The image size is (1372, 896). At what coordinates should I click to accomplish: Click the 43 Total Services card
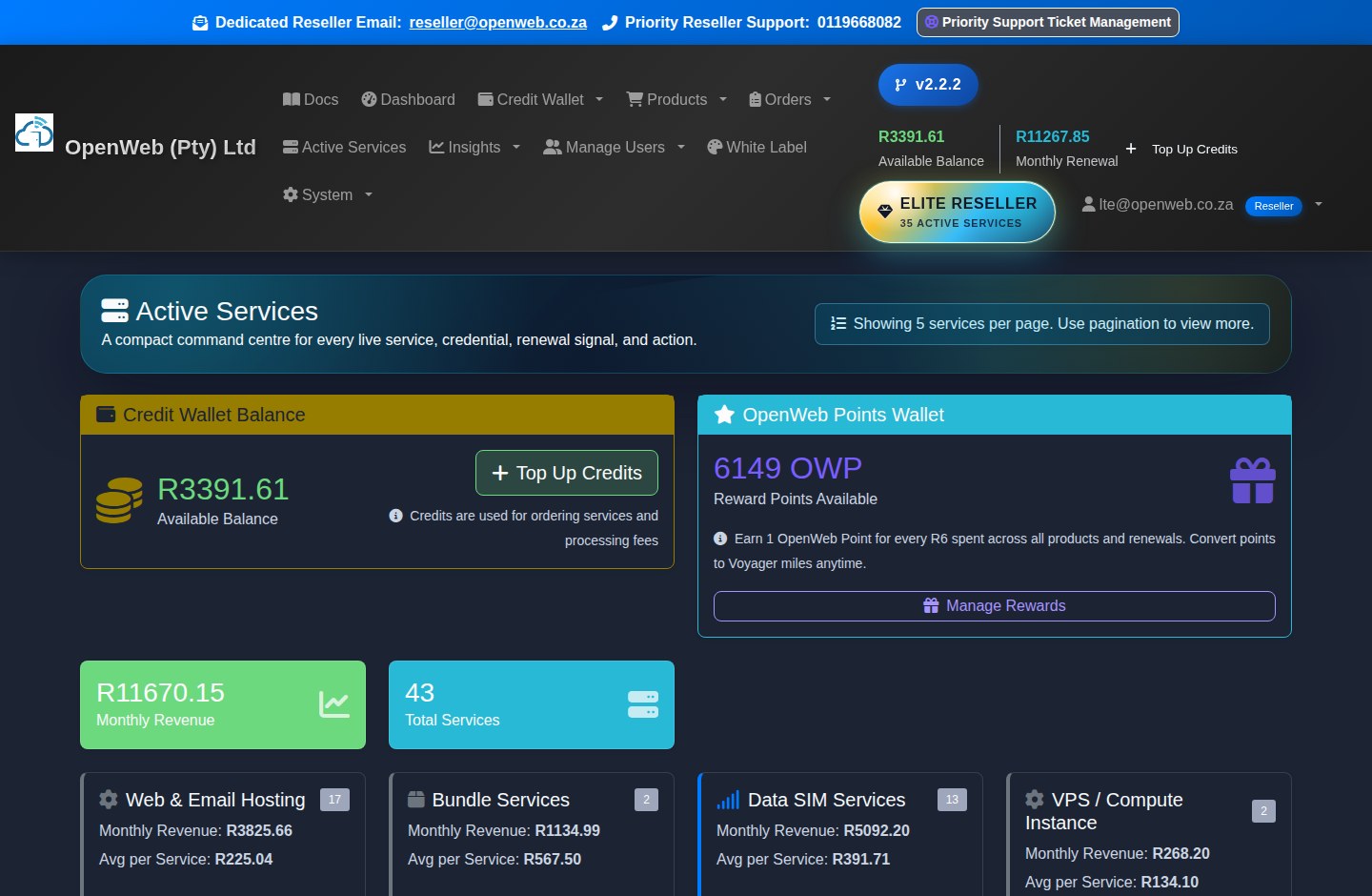pos(532,704)
